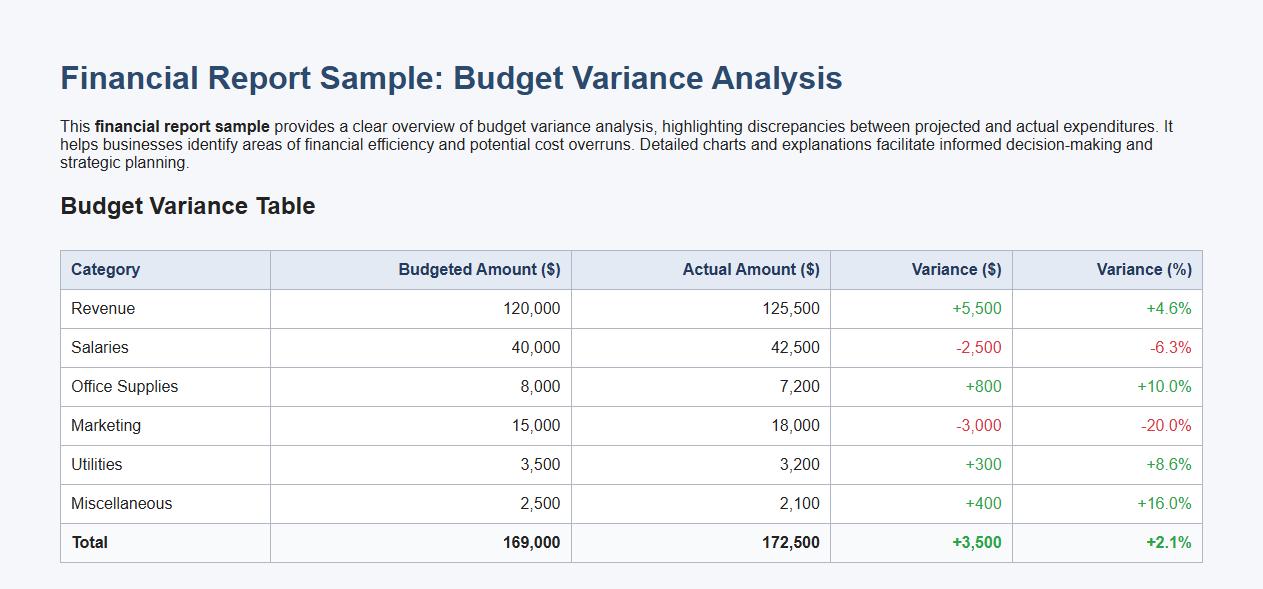
Task: Click the 'Category' column header
Action: (x=105, y=269)
